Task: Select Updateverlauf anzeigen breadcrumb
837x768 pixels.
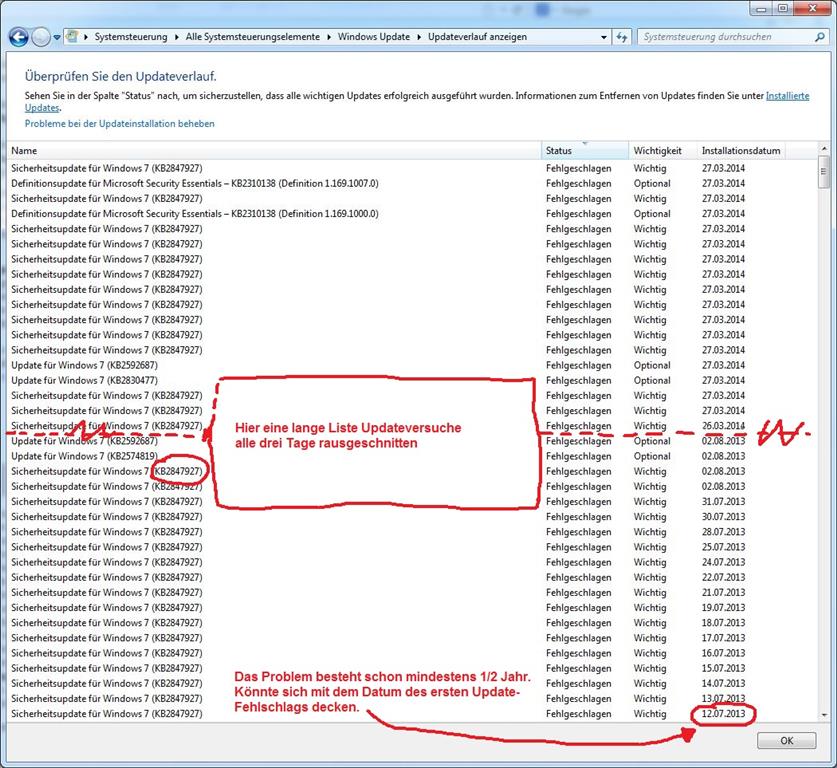Action: (x=477, y=37)
